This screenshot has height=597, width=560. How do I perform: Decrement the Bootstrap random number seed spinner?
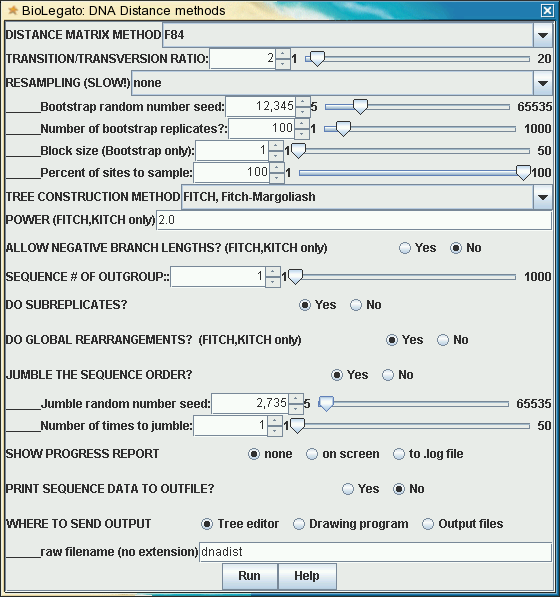click(303, 112)
